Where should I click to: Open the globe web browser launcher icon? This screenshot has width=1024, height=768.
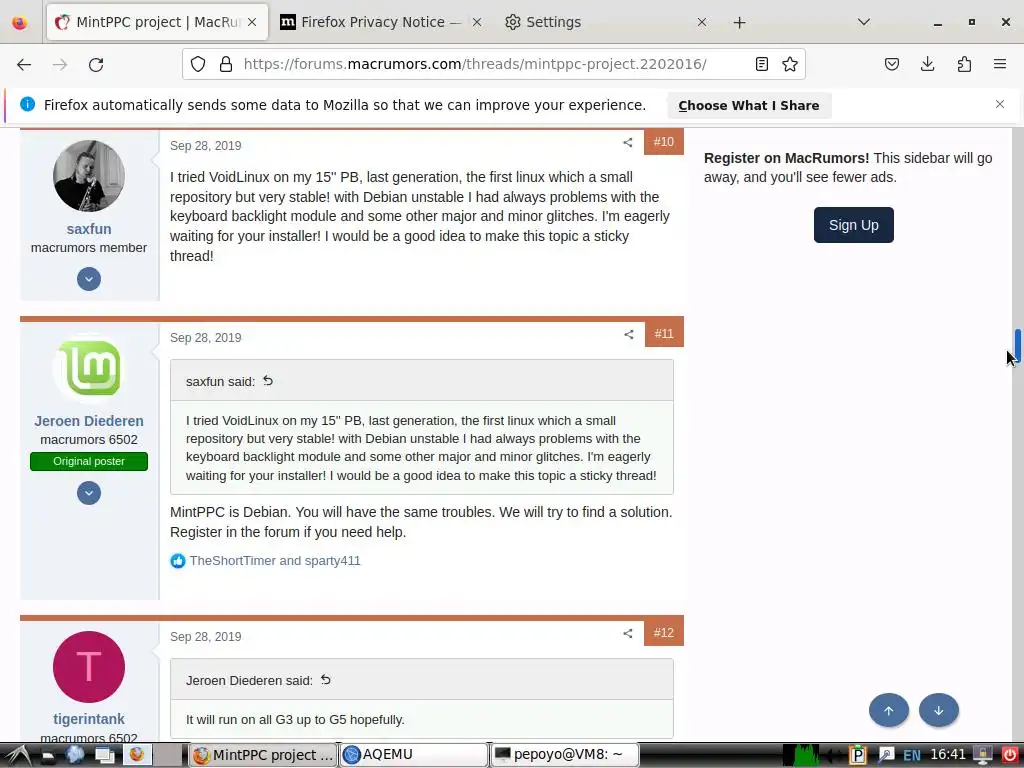(x=74, y=755)
